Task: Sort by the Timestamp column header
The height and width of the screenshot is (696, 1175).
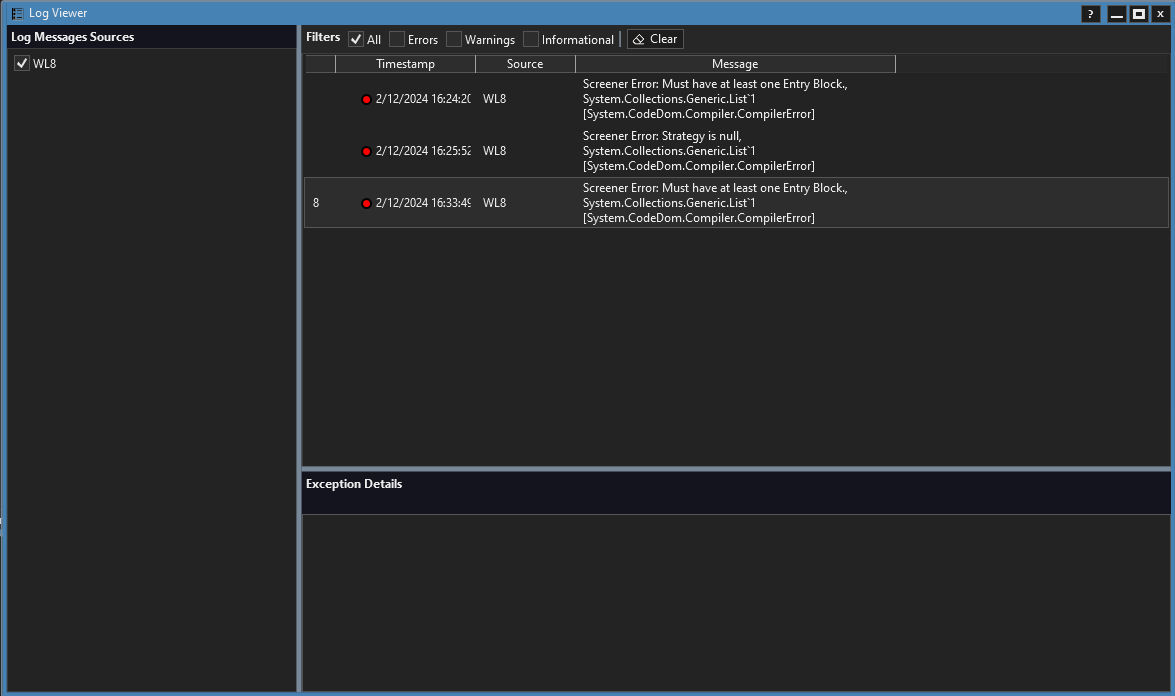Action: (405, 64)
